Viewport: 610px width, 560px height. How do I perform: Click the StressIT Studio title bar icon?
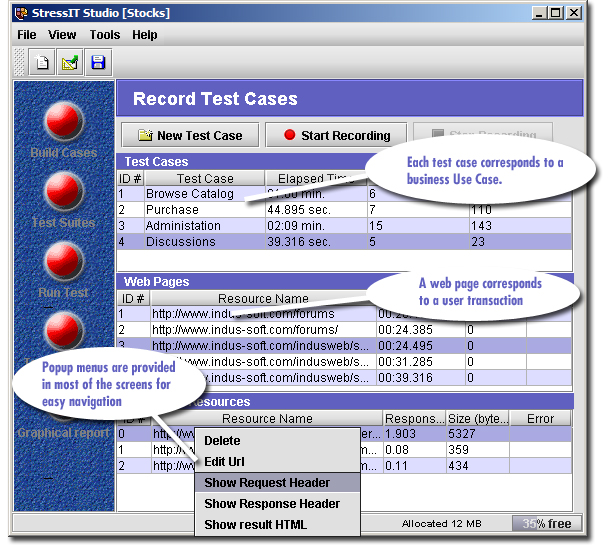(22, 13)
